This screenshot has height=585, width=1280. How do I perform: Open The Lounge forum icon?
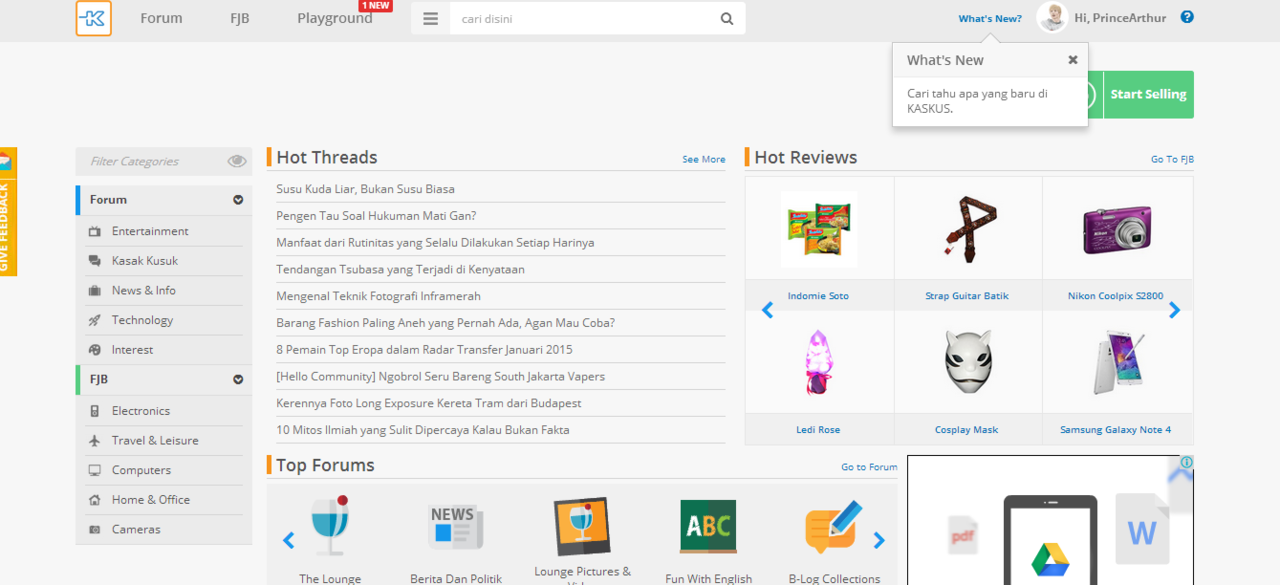point(330,526)
